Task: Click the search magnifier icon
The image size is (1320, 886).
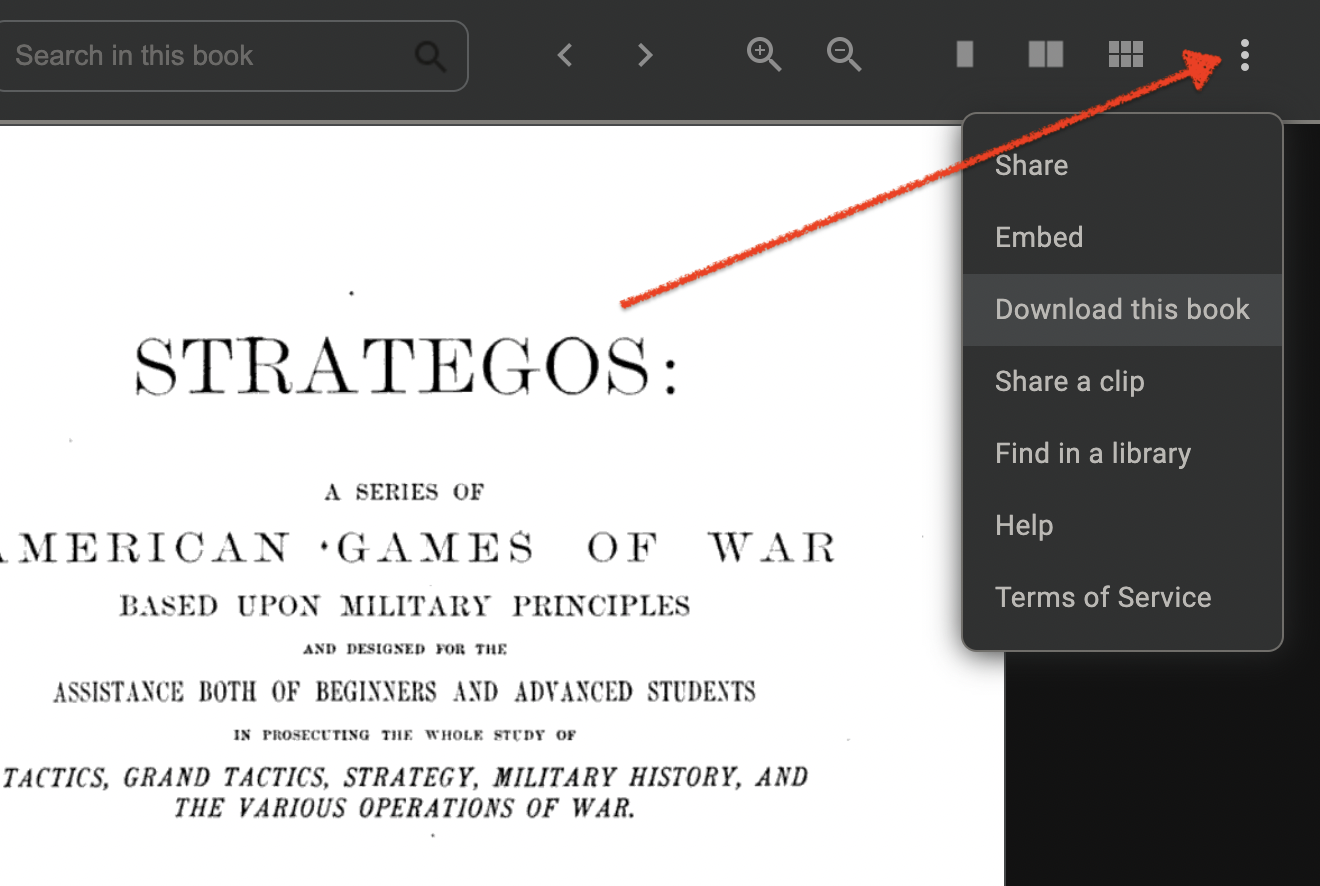Action: (431, 56)
